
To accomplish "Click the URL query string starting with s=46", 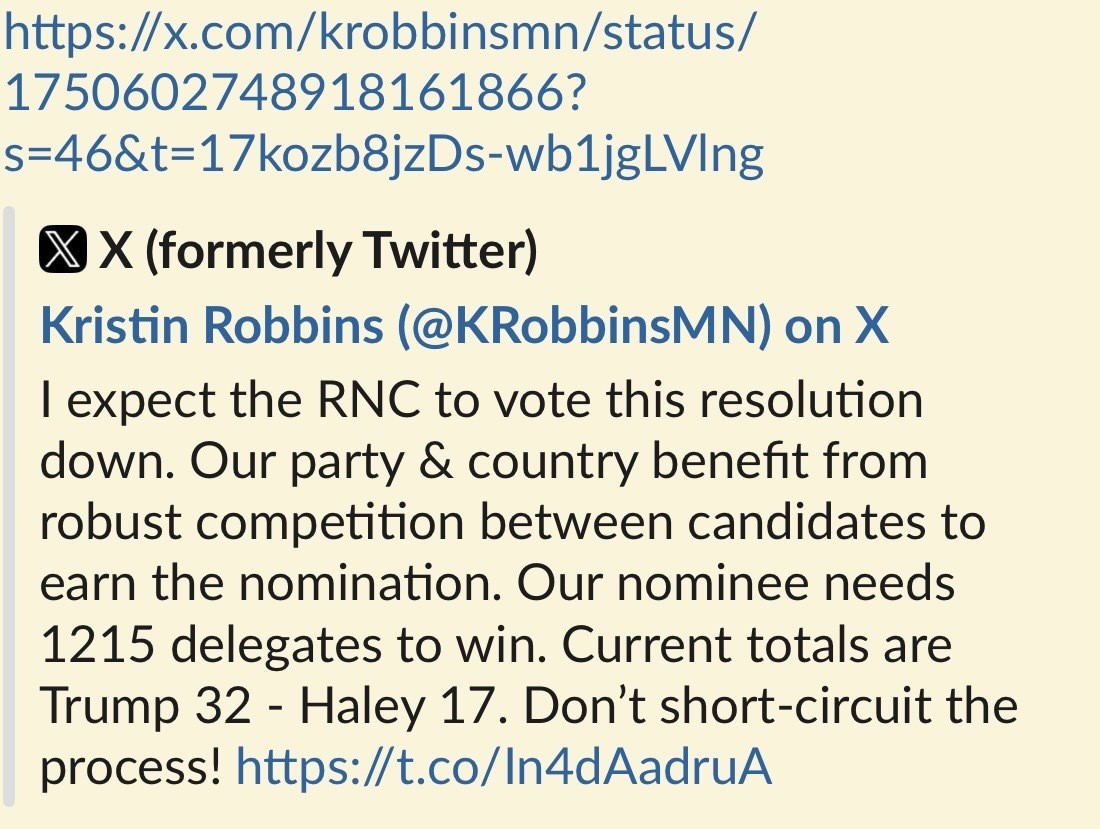I will click(x=384, y=153).
